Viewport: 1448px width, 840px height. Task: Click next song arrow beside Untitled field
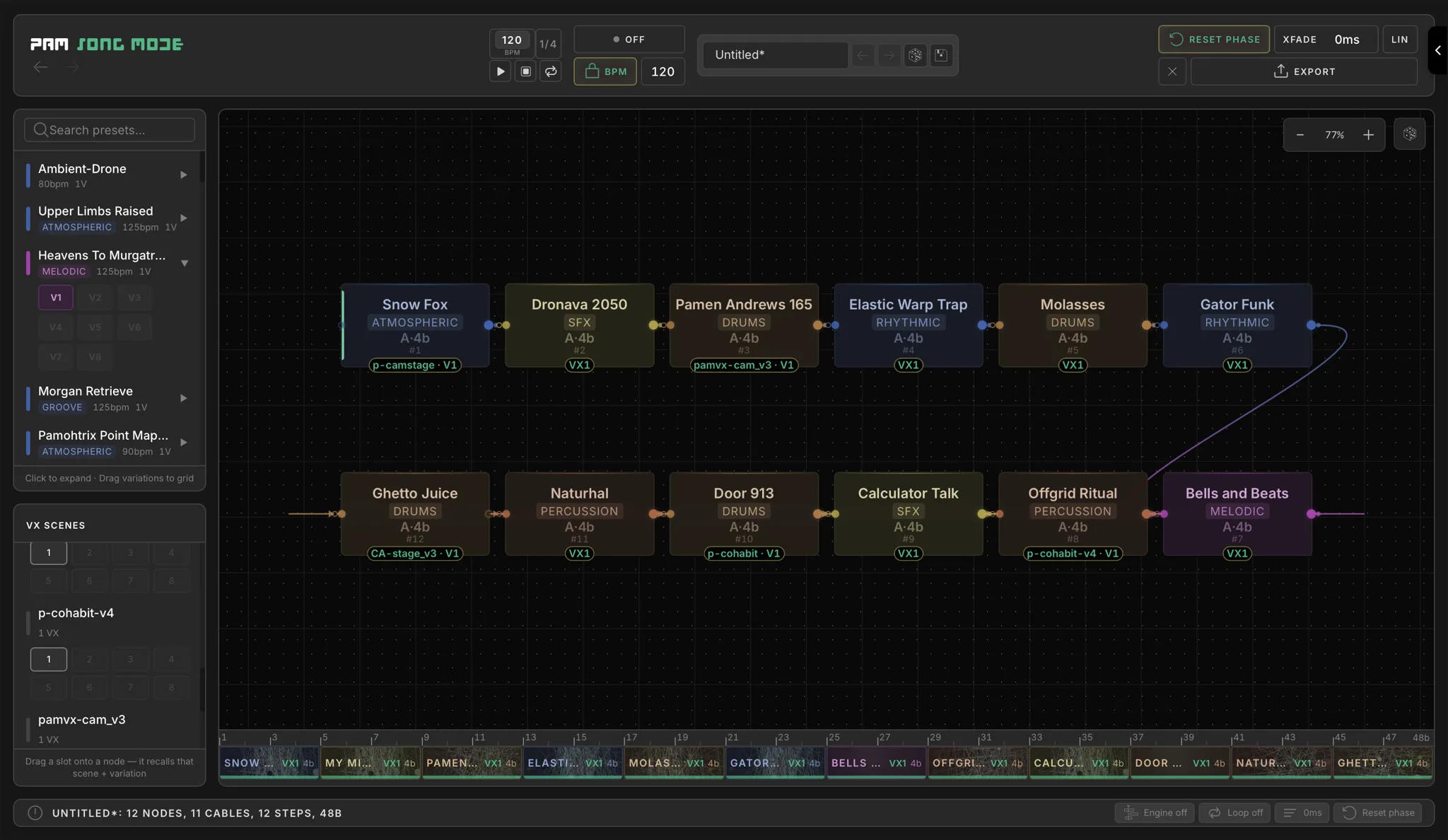[889, 55]
